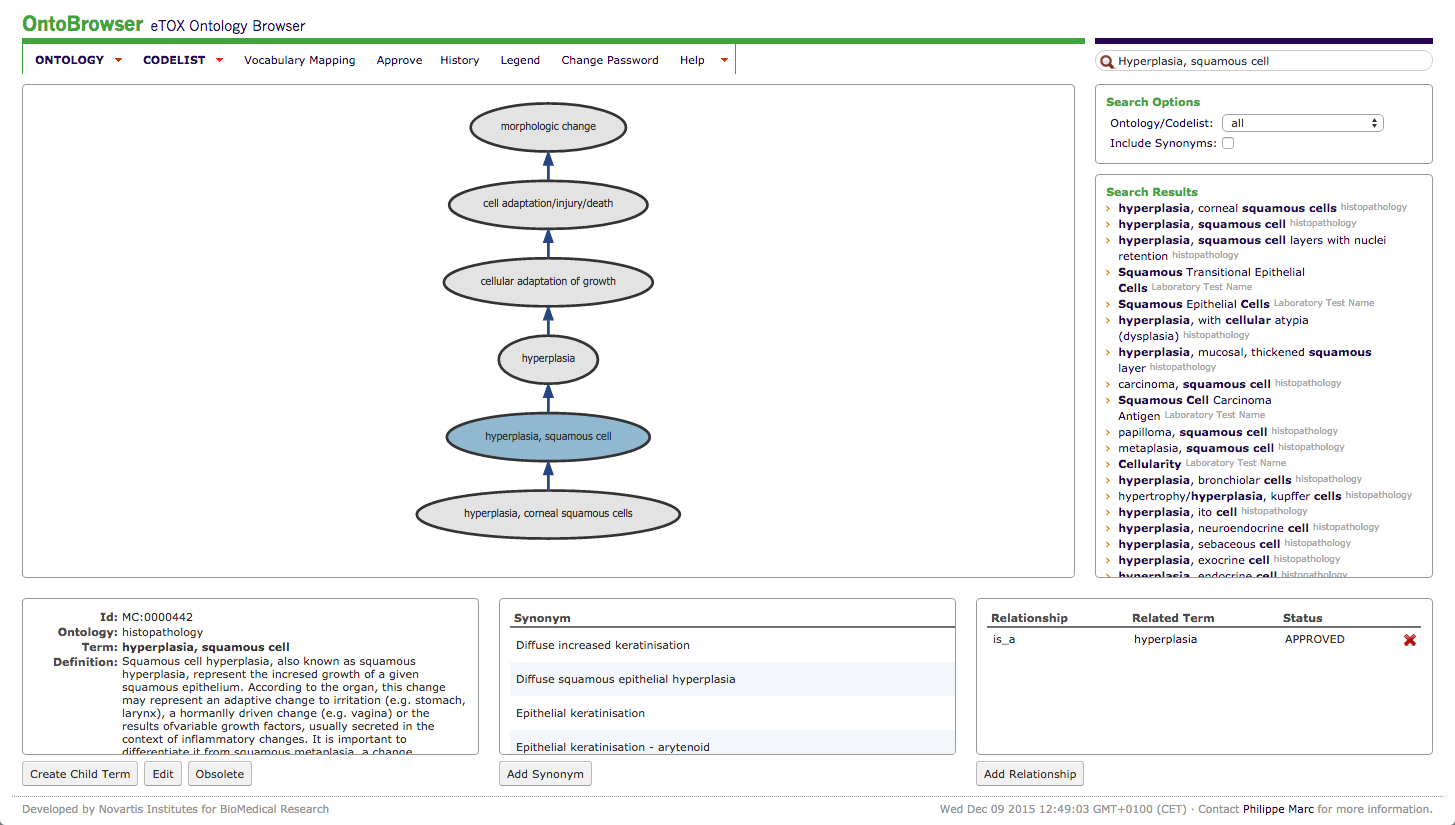
Task: Click the OntoBrowser logo
Action: pos(82,24)
